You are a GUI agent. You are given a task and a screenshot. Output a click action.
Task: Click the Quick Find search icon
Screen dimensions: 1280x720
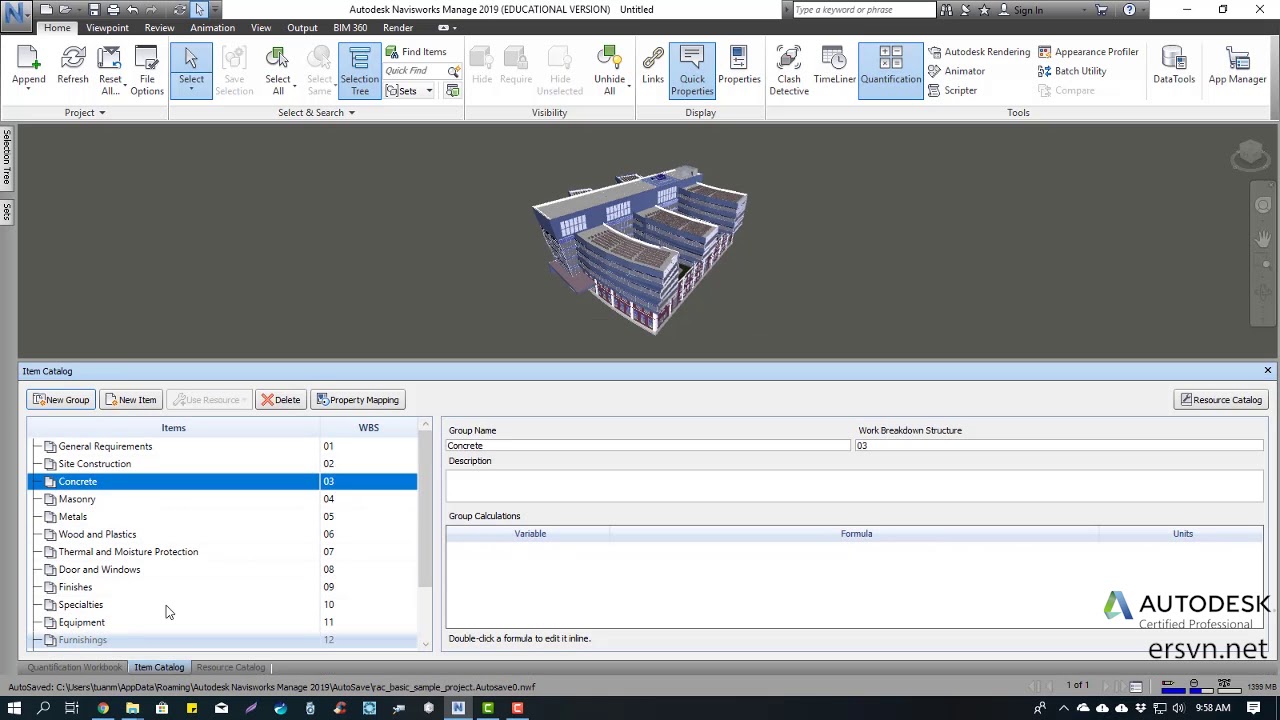(x=454, y=71)
